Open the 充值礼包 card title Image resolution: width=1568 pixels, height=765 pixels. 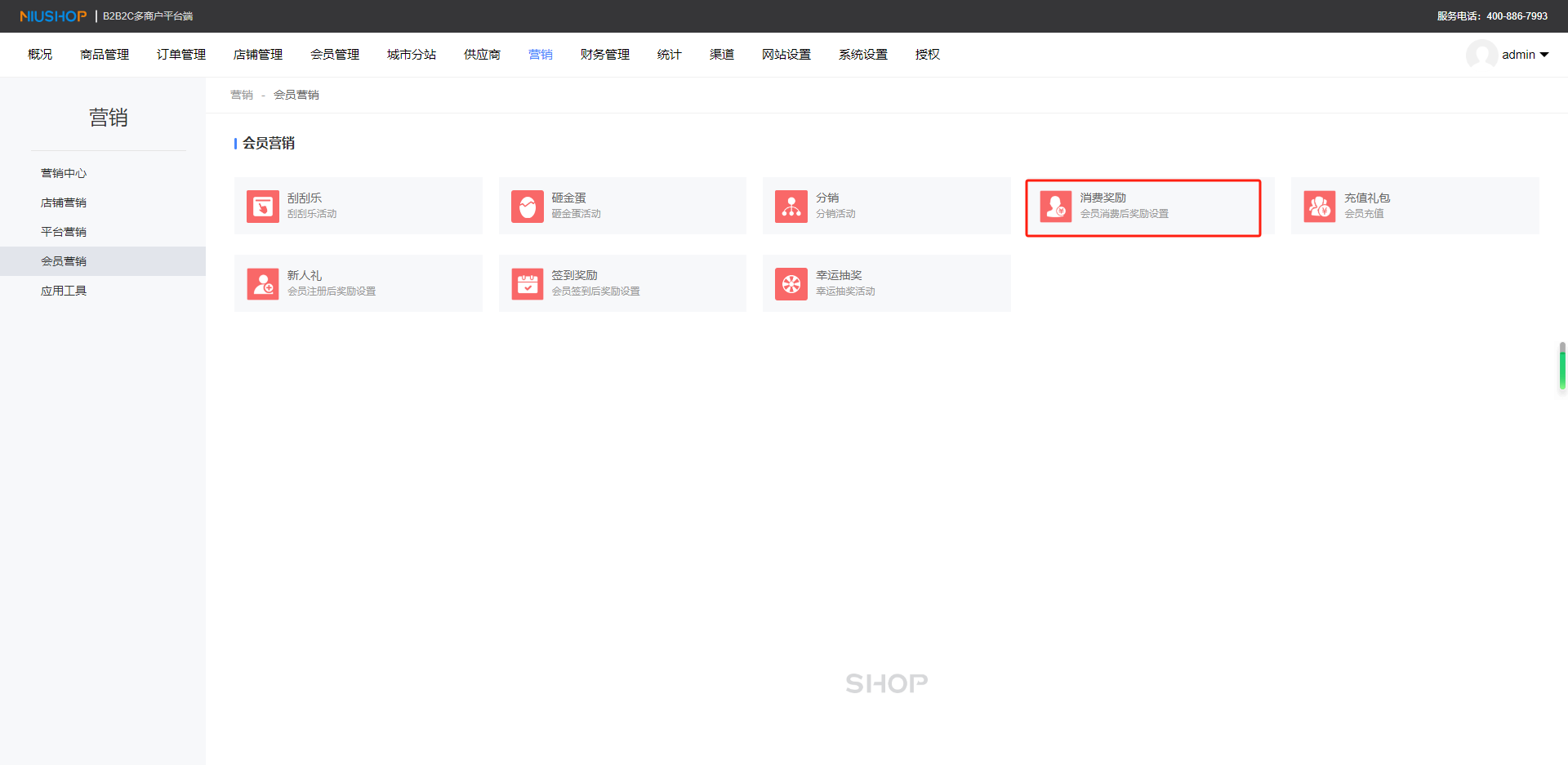pyautogui.click(x=1367, y=198)
